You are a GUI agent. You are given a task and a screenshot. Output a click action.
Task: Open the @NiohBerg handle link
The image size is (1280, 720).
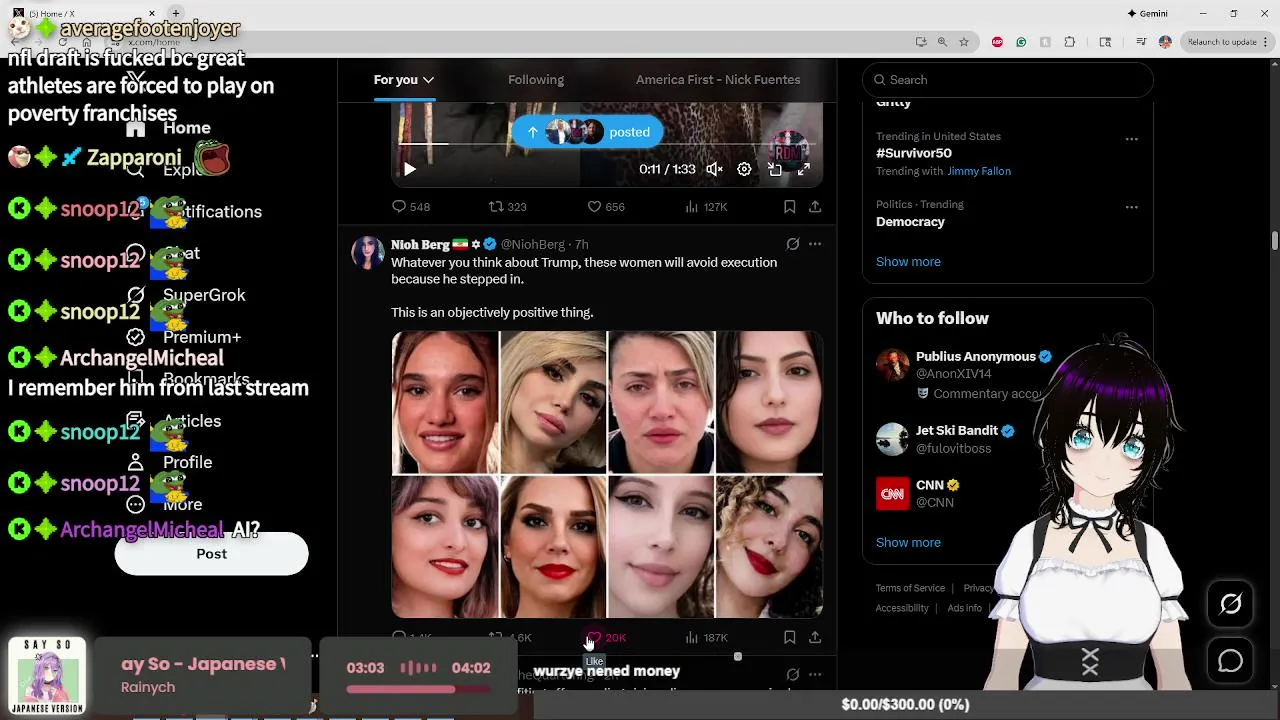[533, 245]
